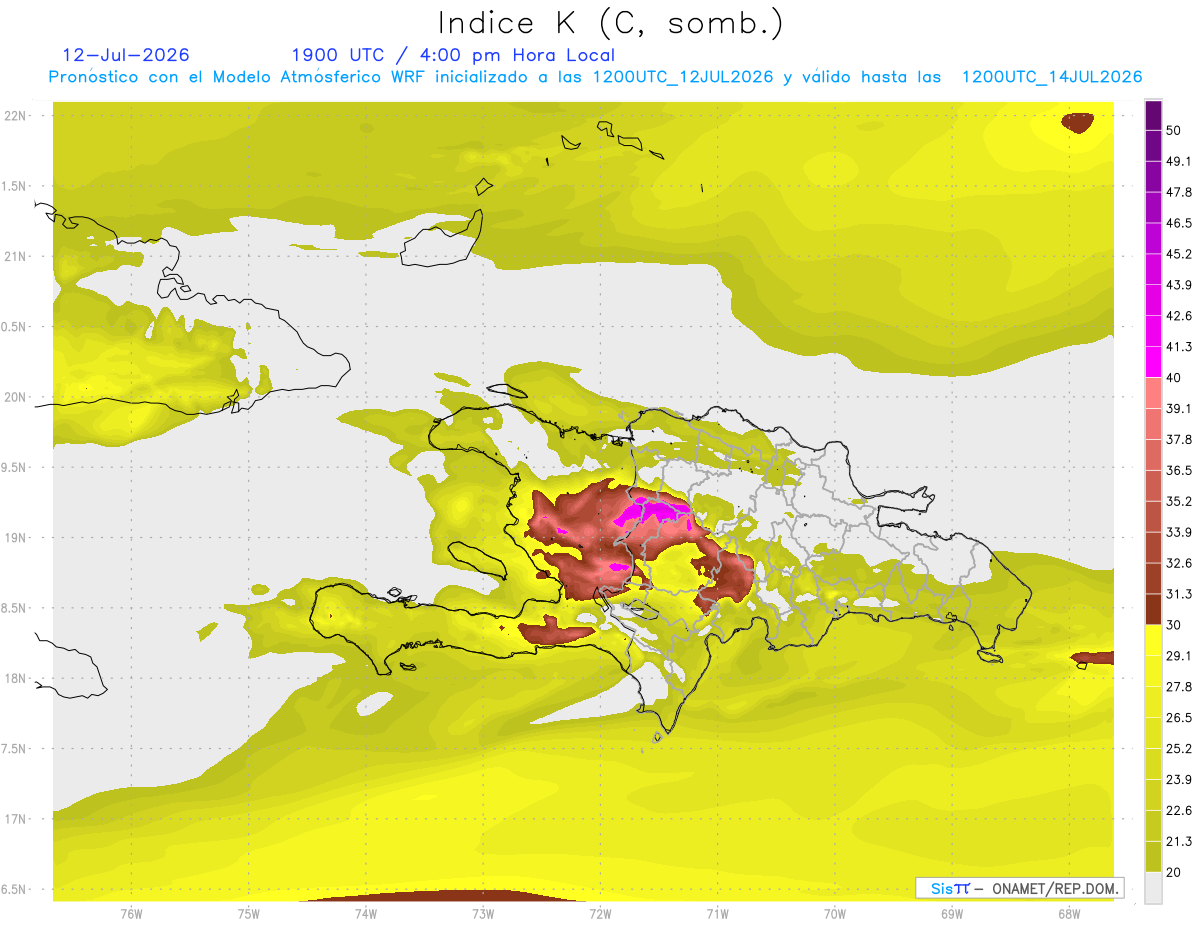Click the '22N' latitude label

15,115
